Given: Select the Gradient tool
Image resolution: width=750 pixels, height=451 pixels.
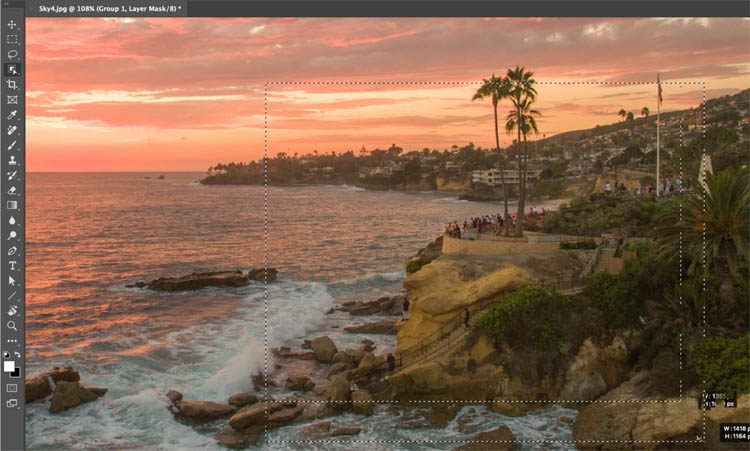Looking at the screenshot, I should coord(12,205).
